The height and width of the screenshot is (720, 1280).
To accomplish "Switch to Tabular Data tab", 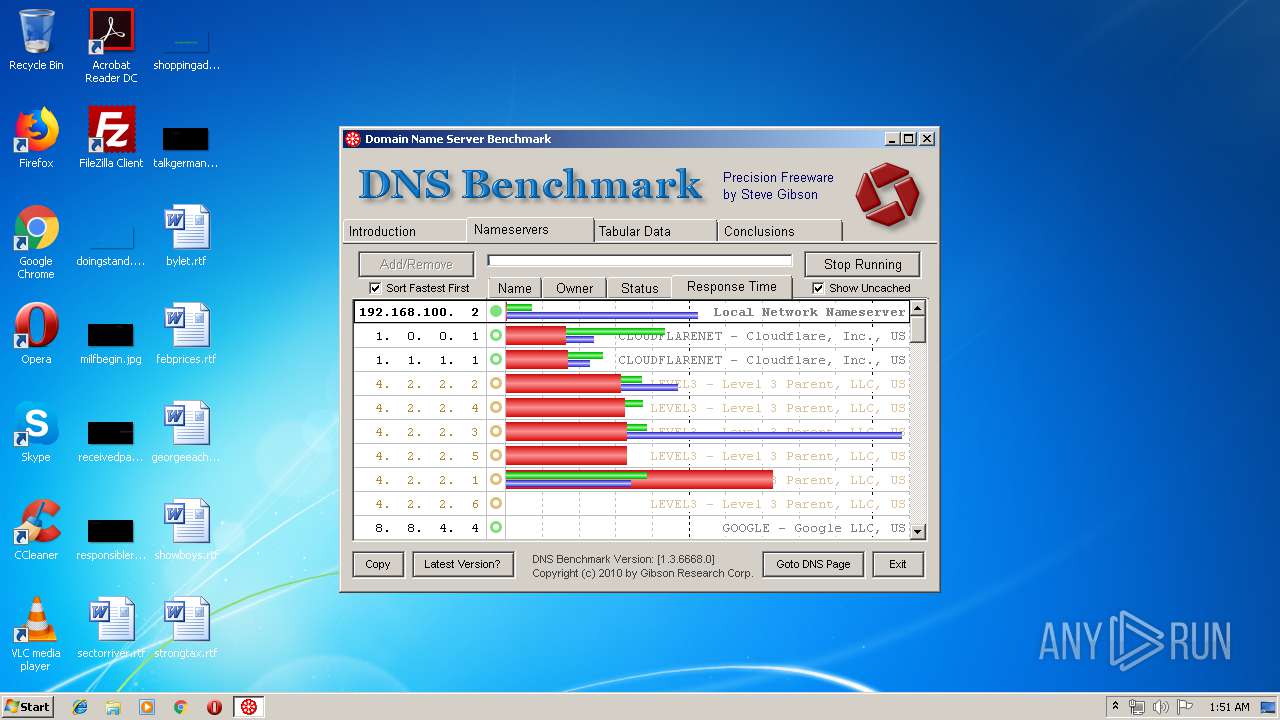I will 655,231.
